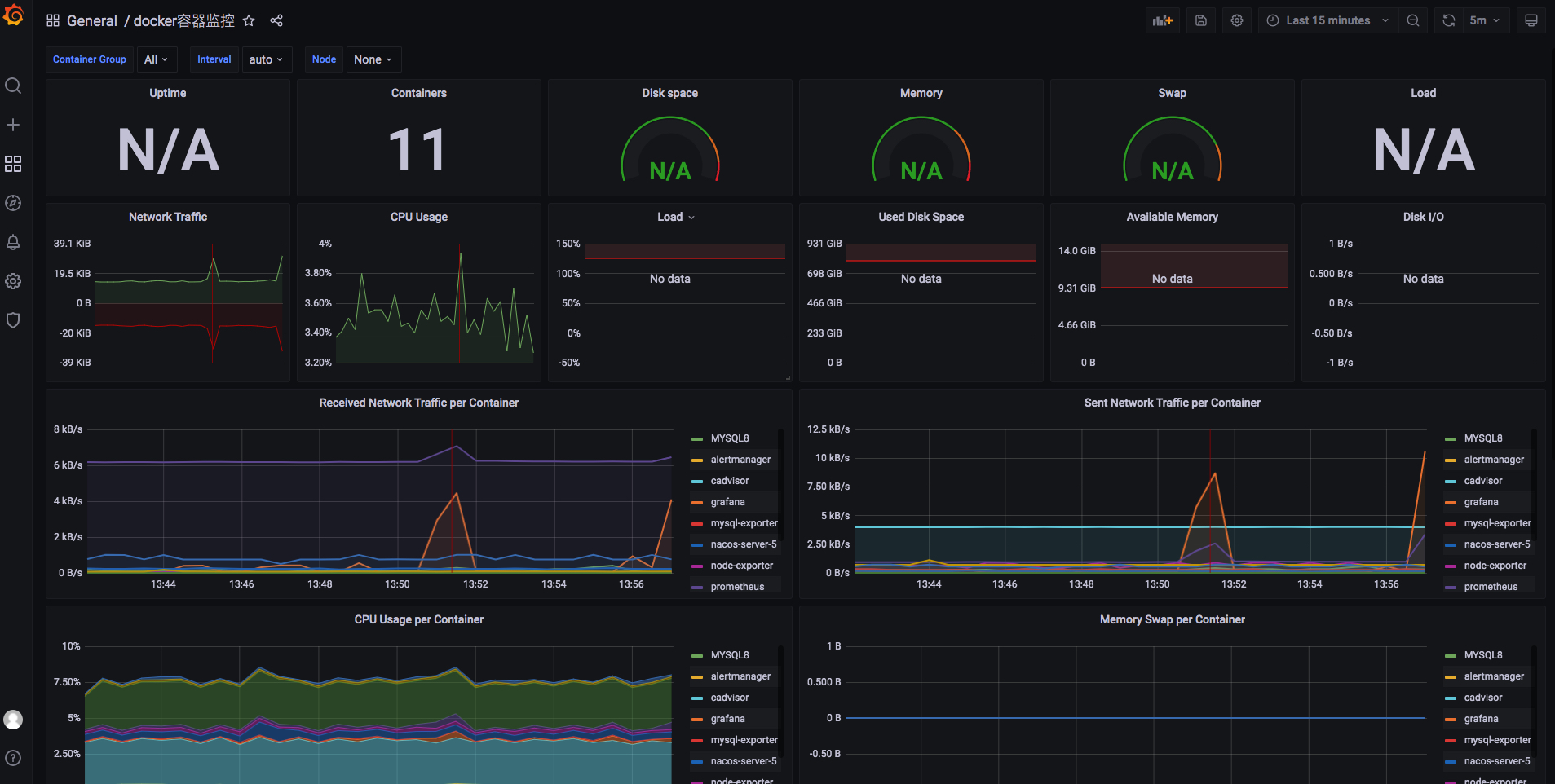Click cadvisor color swatch in Memory Swap legend
This screenshot has height=784, width=1555.
(1451, 698)
